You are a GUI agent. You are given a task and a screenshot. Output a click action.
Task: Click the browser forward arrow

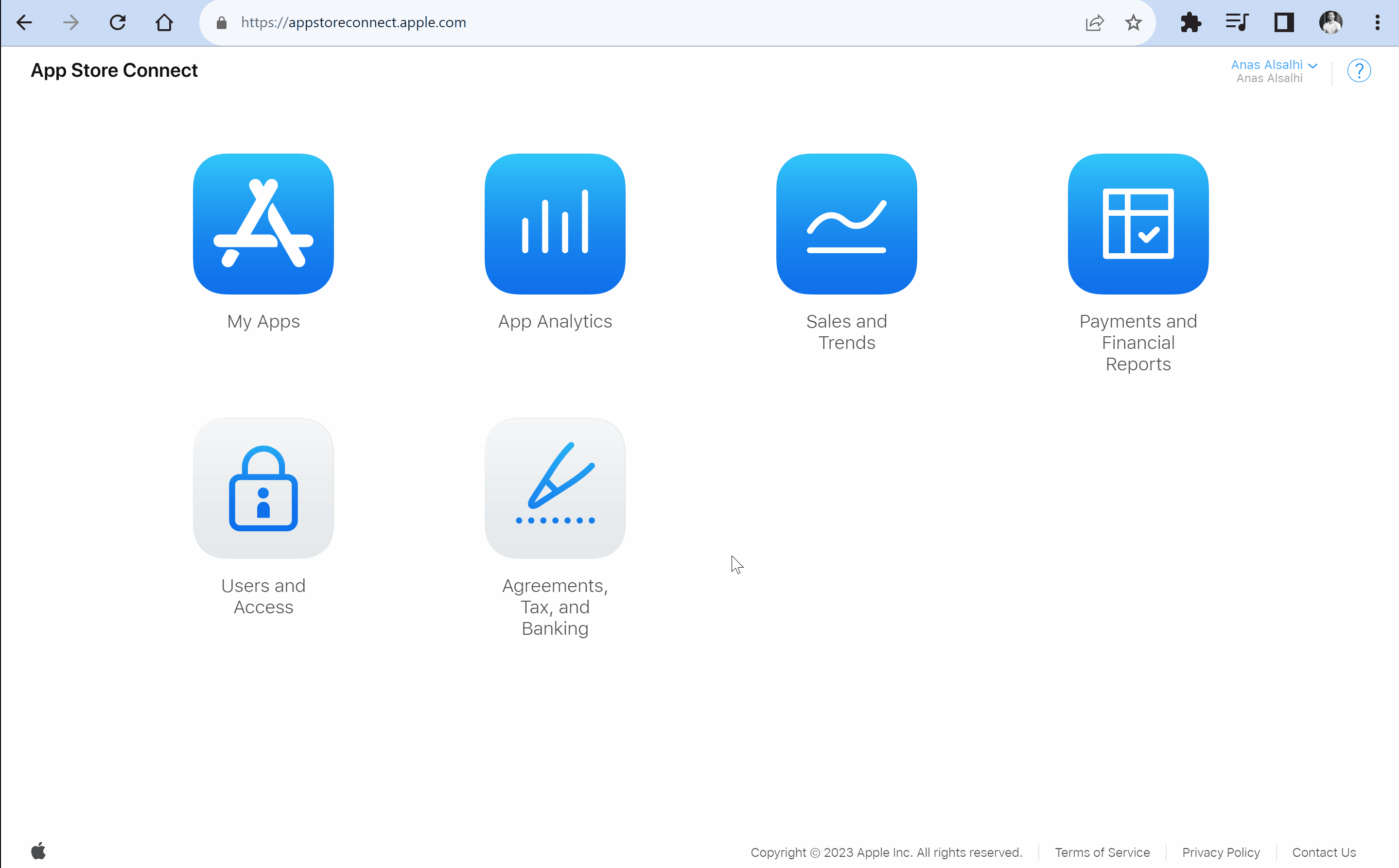[71, 22]
